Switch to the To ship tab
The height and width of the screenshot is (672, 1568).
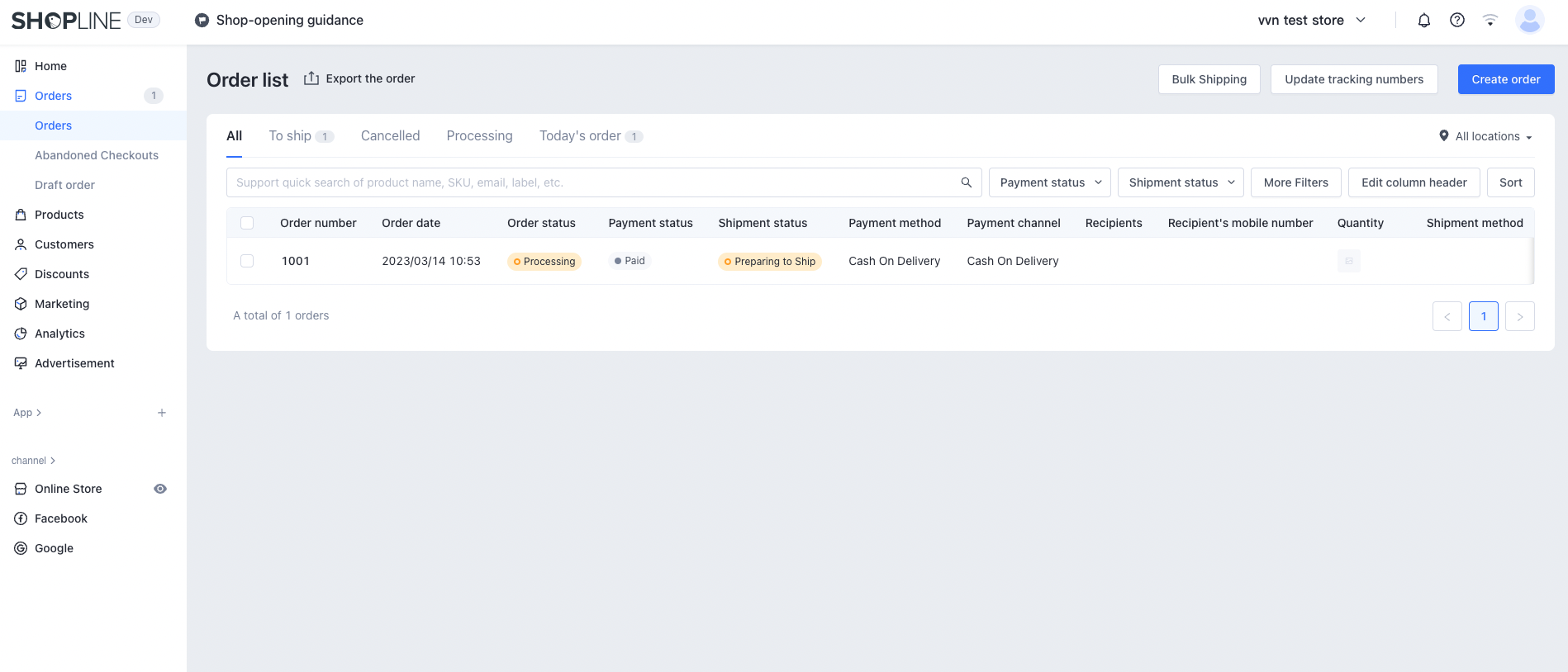pyautogui.click(x=291, y=136)
